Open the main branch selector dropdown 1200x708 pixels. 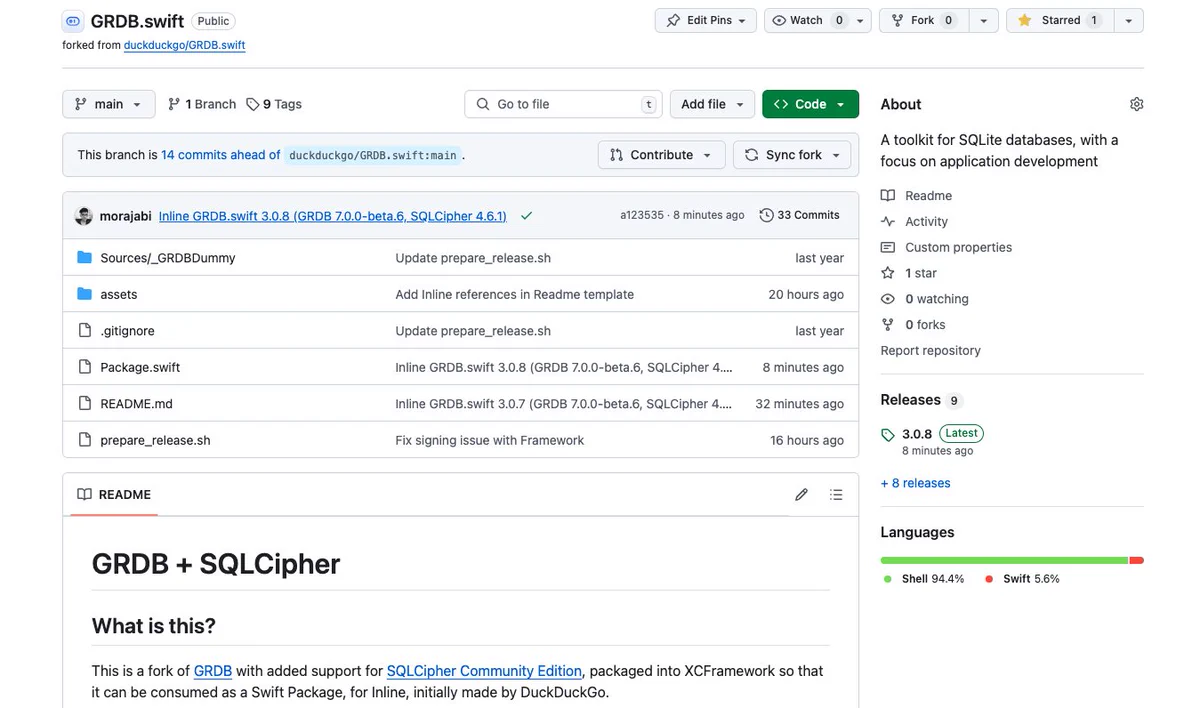click(108, 104)
